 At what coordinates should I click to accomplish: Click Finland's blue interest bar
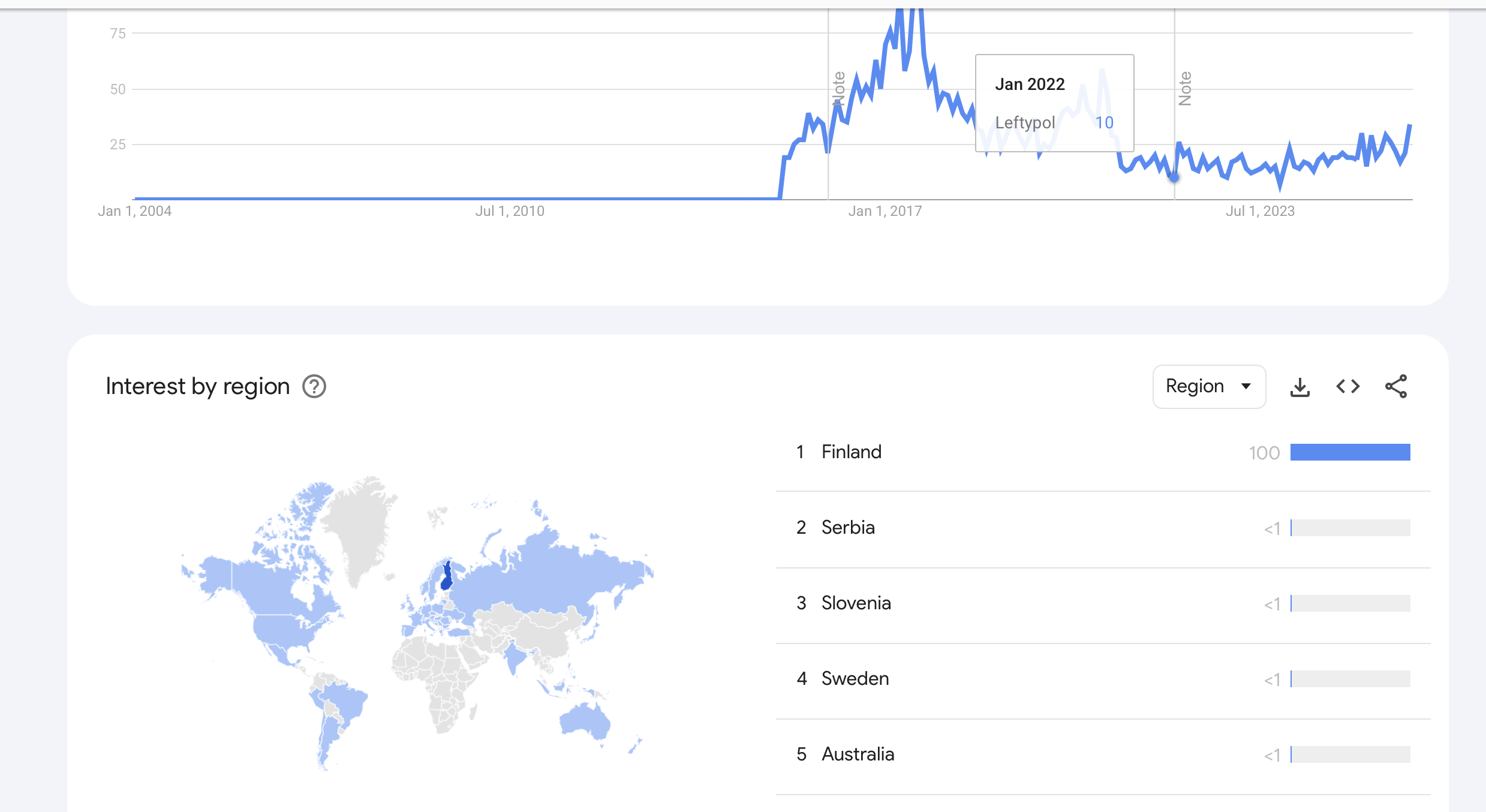[1350, 452]
